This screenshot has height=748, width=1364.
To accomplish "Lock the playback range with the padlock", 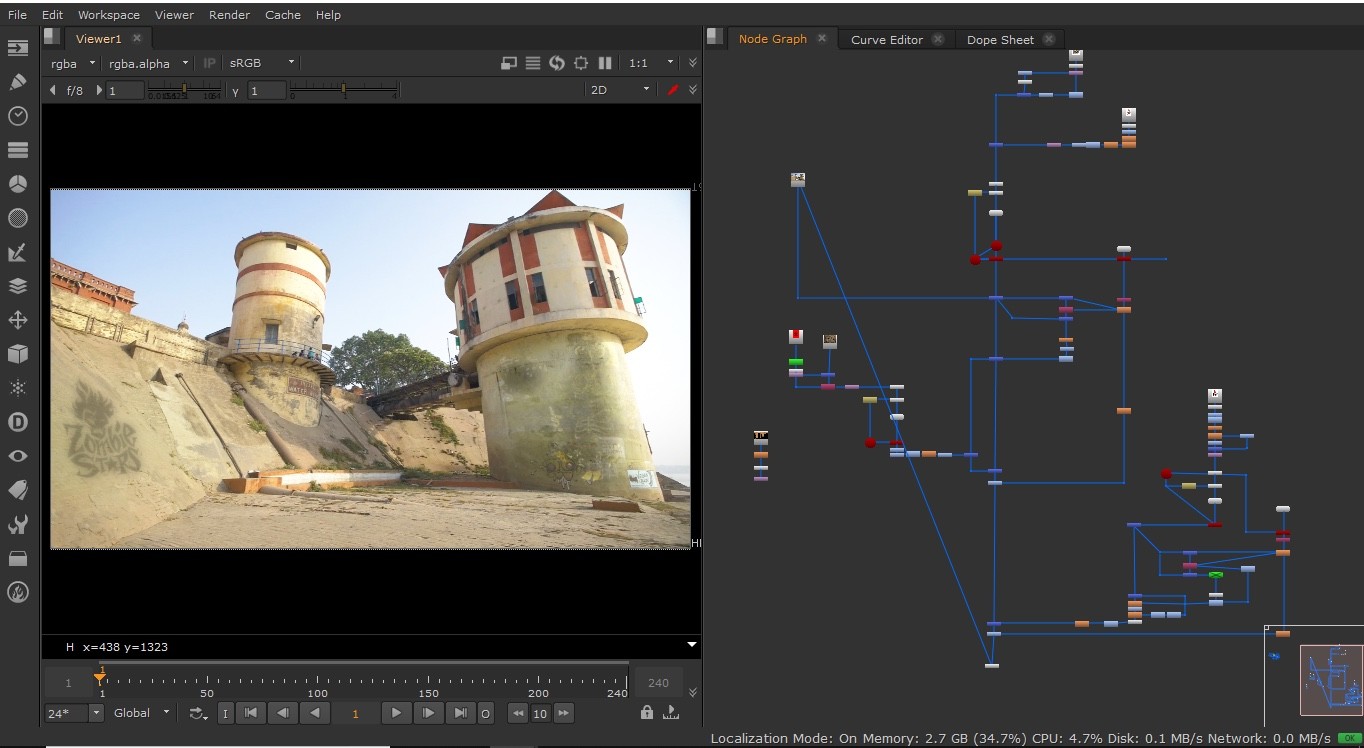I will [646, 712].
